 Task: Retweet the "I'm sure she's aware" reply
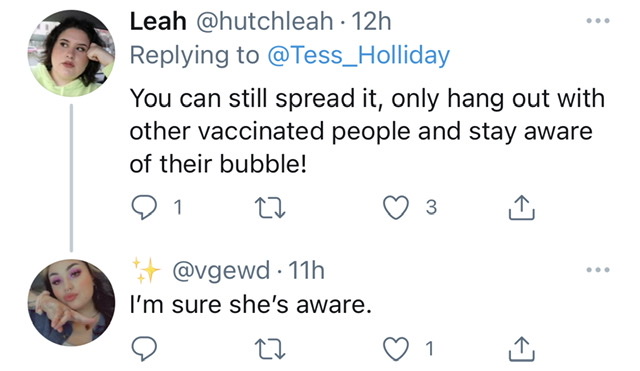pyautogui.click(x=269, y=350)
